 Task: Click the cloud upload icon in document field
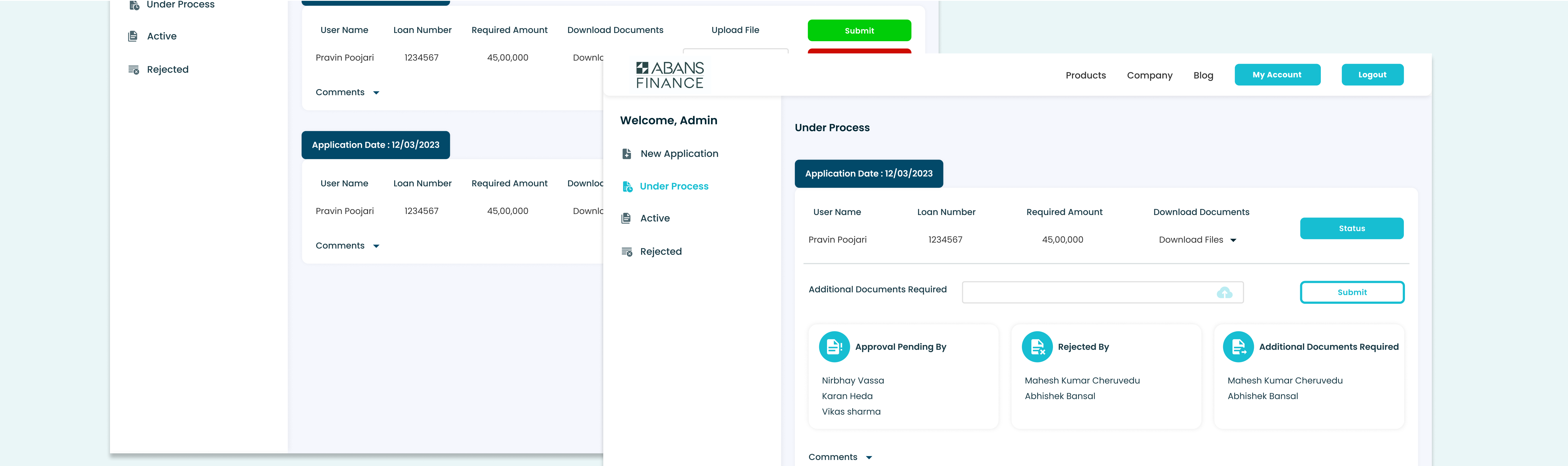pos(1224,293)
